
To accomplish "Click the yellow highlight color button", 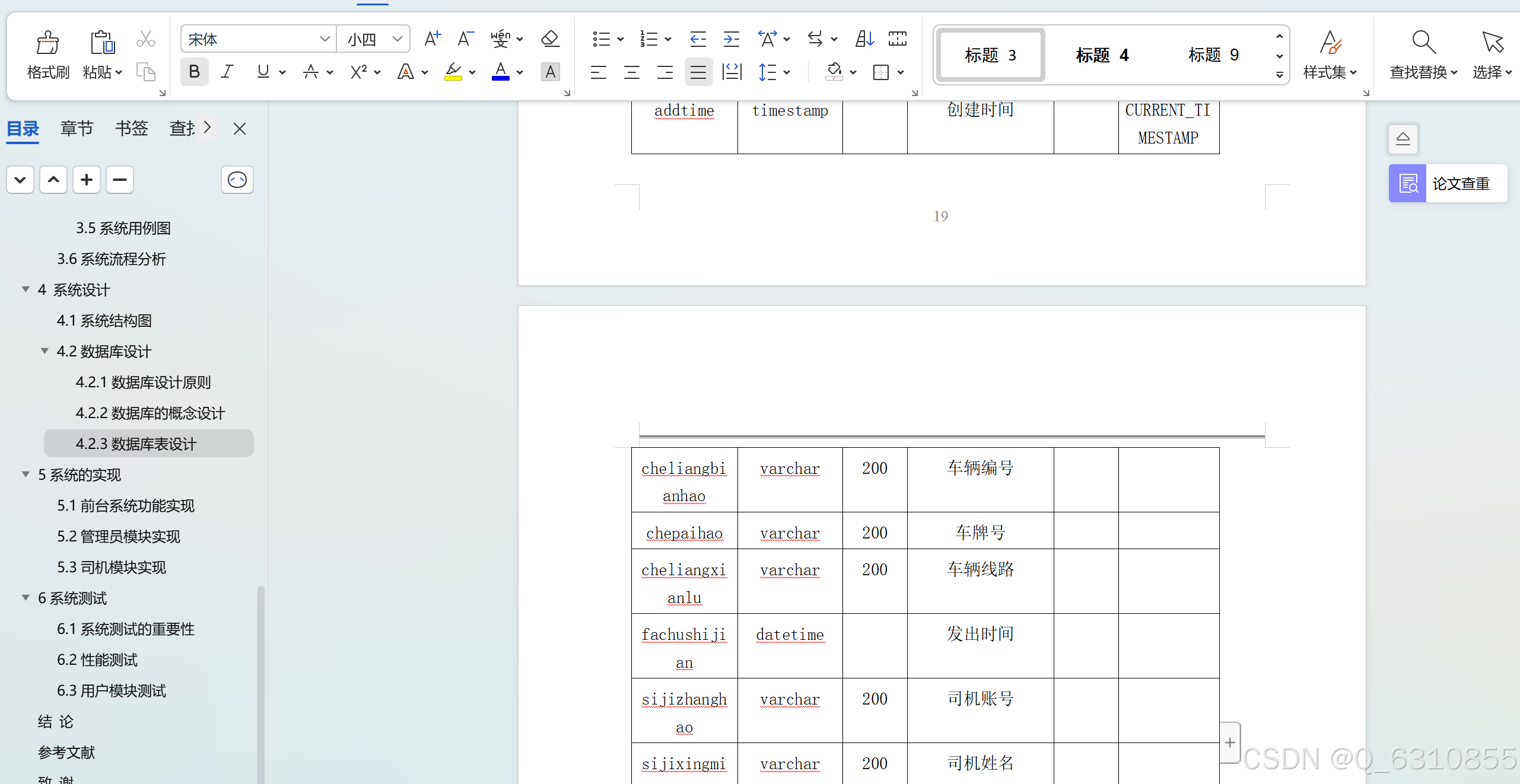I will (x=453, y=72).
